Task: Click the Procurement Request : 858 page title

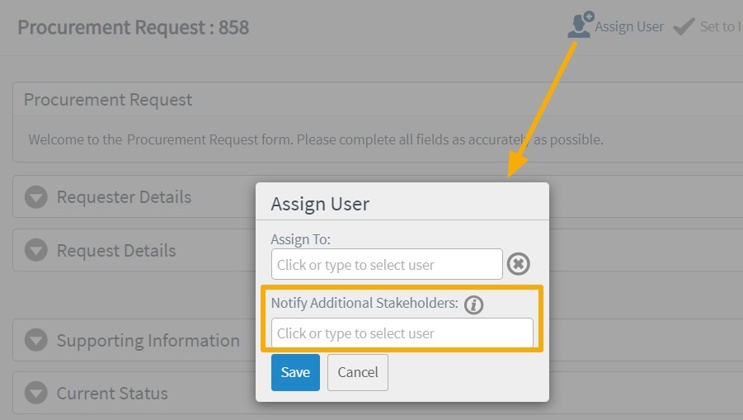Action: 133,27
